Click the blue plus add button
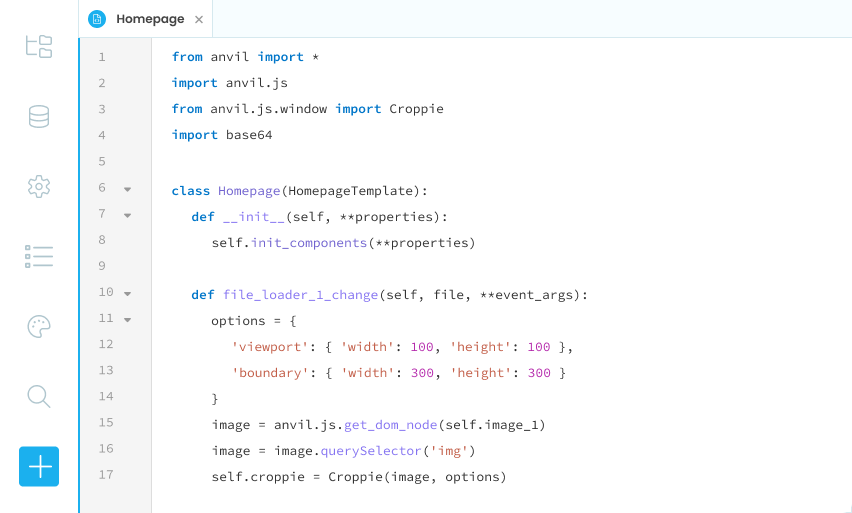The height and width of the screenshot is (513, 852). [39, 466]
